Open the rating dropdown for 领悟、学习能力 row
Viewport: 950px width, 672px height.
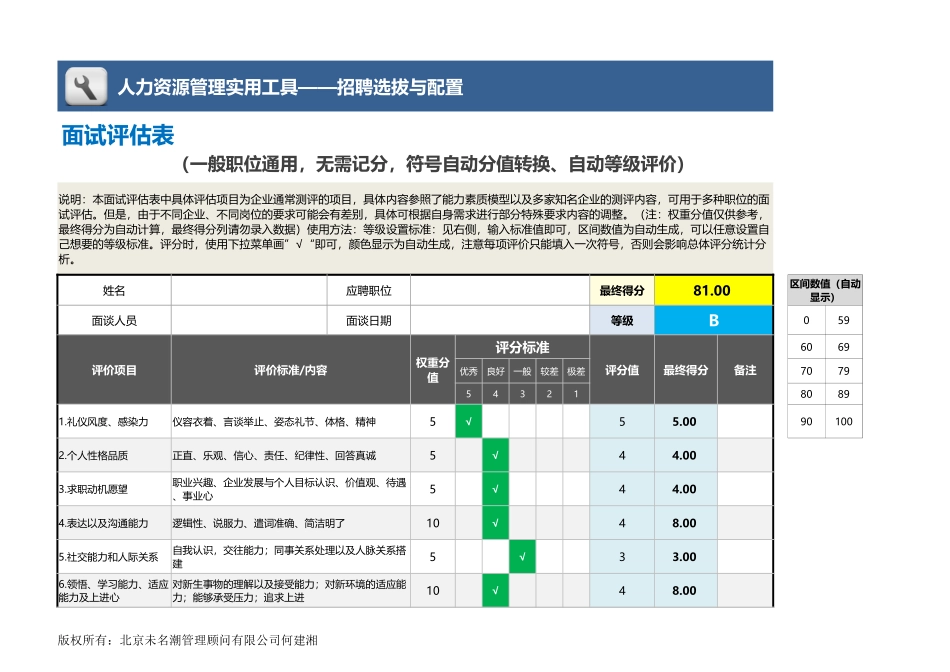coord(493,590)
